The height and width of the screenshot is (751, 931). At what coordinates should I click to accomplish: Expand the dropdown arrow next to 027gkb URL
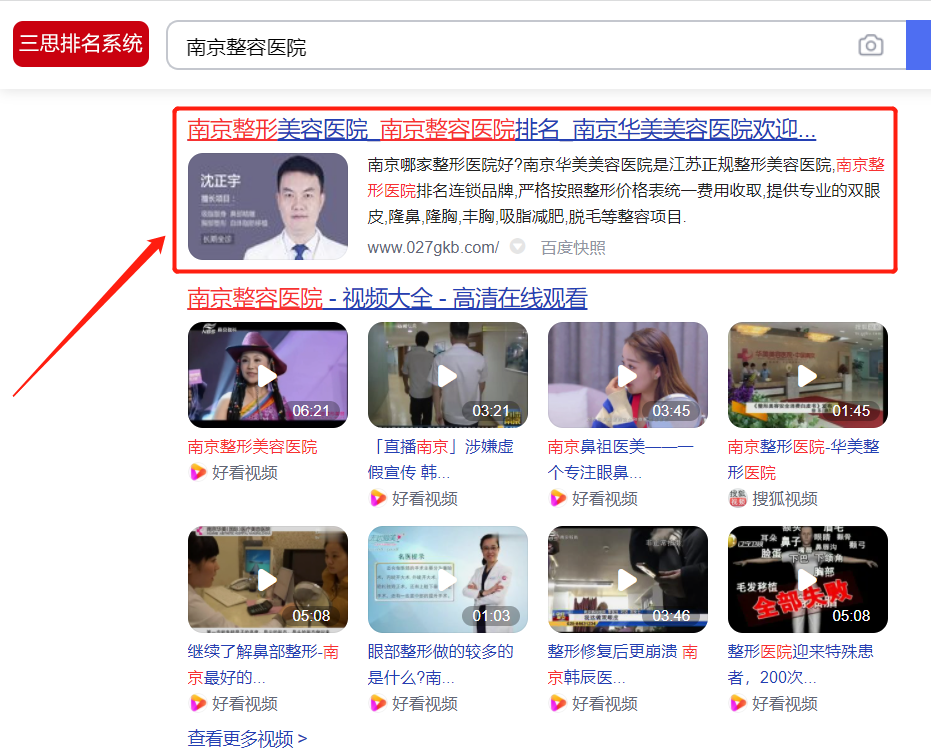[x=518, y=246]
